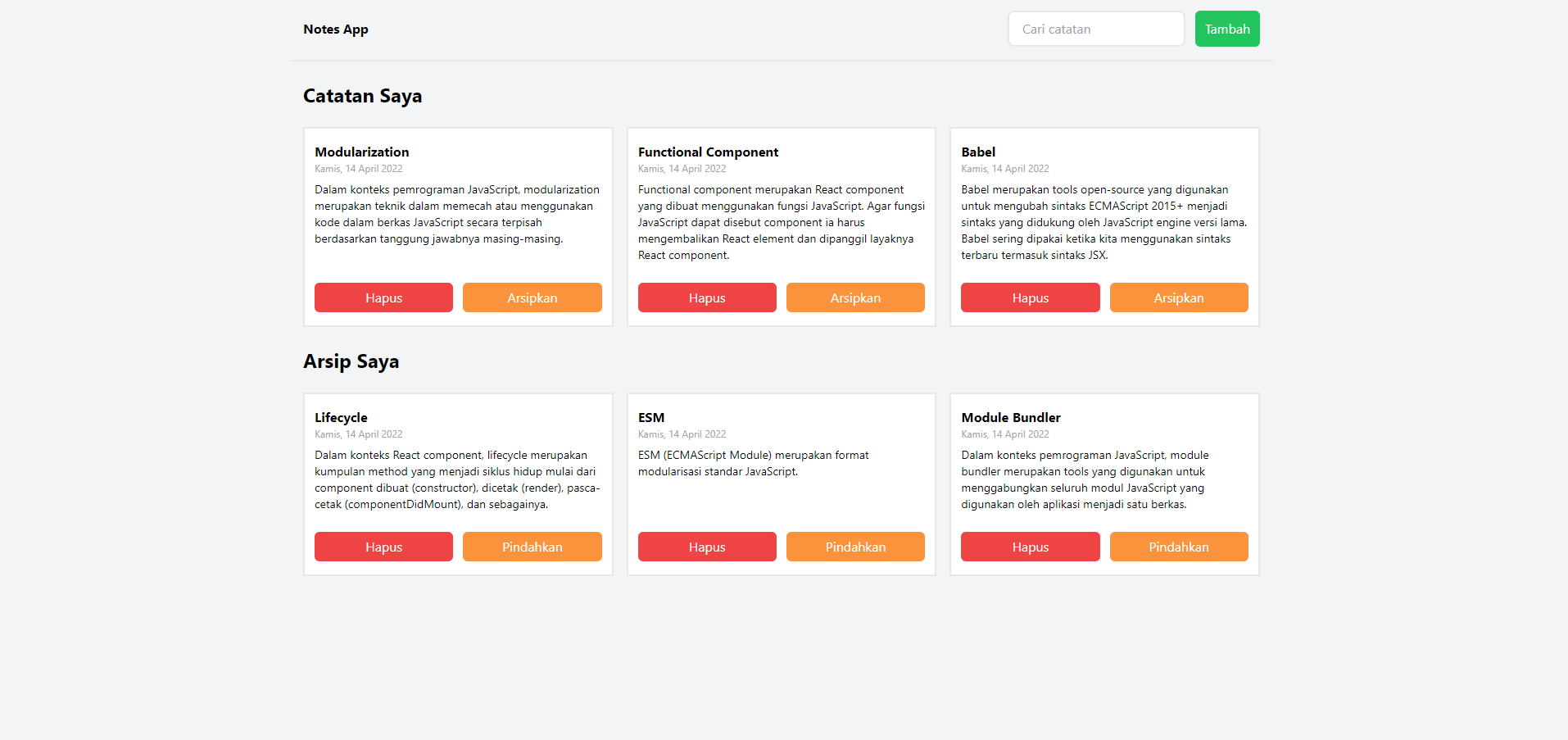This screenshot has height=740, width=1568.
Task: Archive the Functional Component note
Action: 854,297
